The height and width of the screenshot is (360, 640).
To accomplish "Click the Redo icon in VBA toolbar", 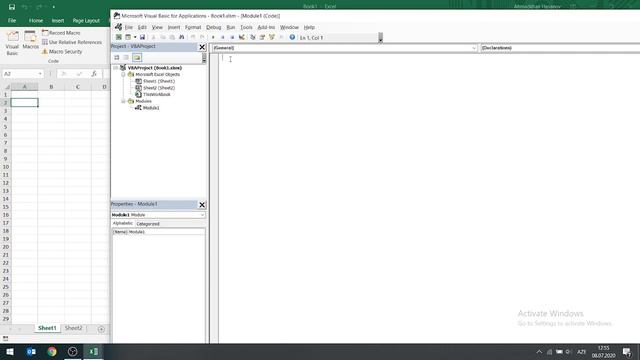I will 202,37.
